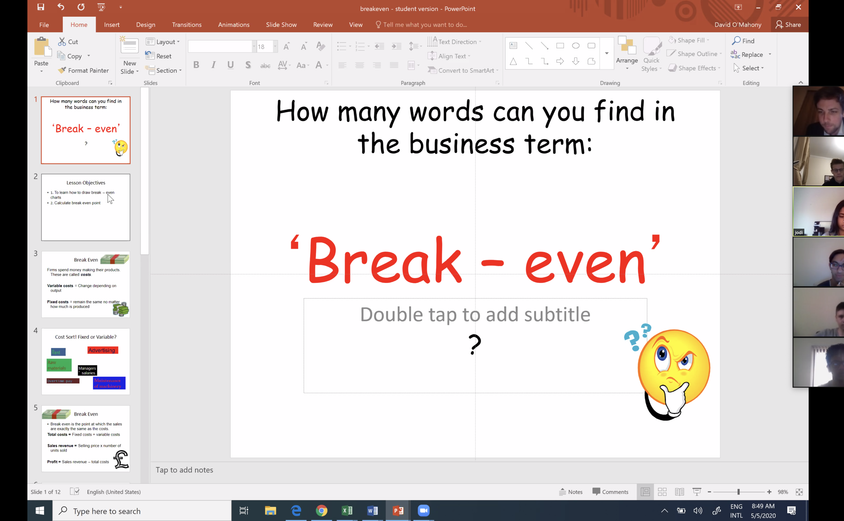Click the Share button
844x521 pixels.
(788, 24)
